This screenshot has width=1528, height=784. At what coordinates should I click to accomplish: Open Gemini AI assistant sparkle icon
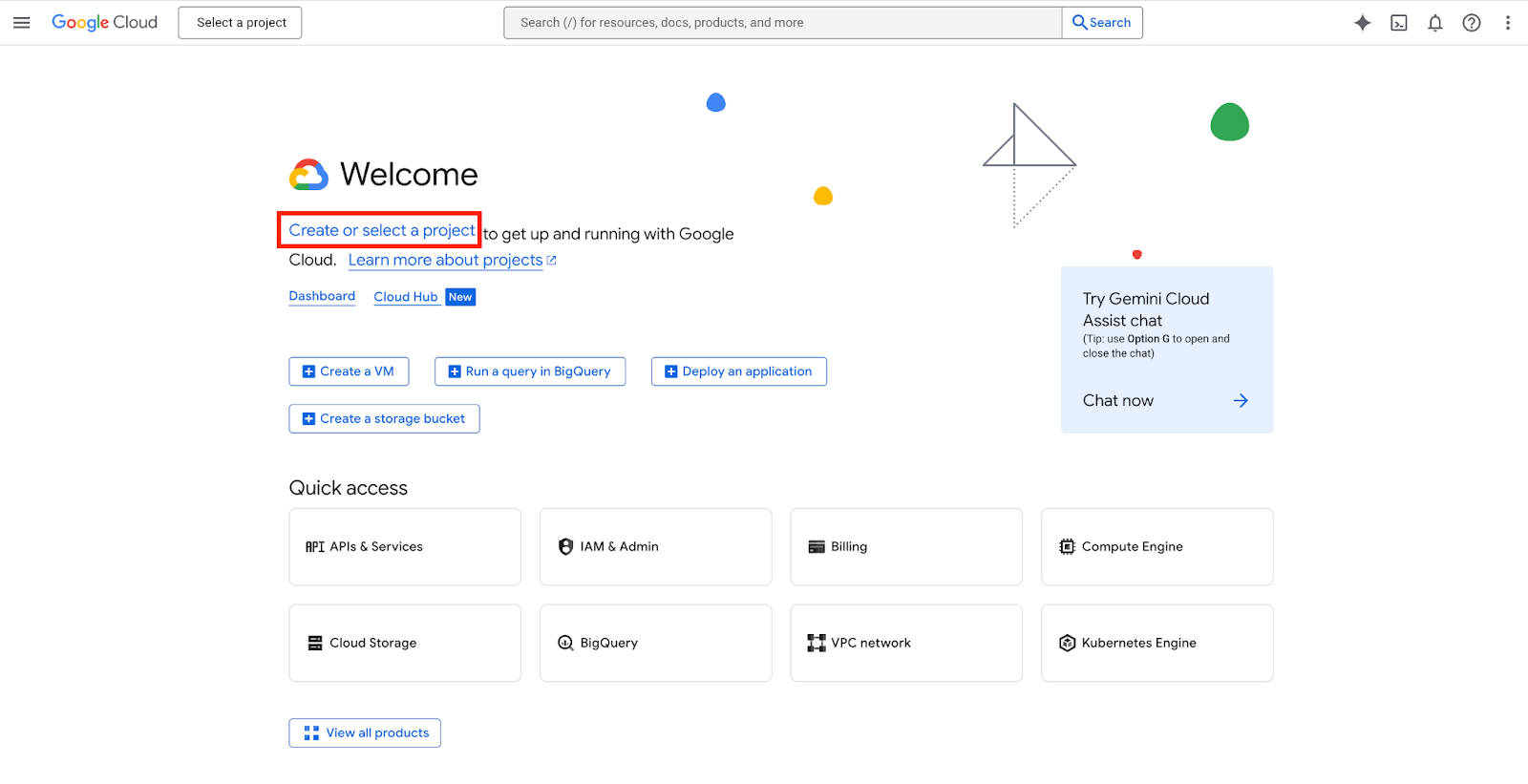pyautogui.click(x=1362, y=23)
